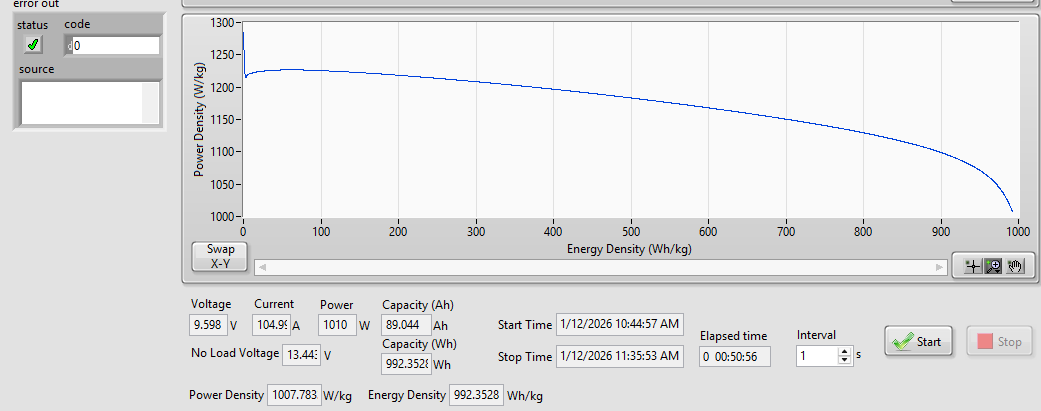The image size is (1041, 411).
Task: Click the Elapsed time display field
Action: [x=733, y=356]
